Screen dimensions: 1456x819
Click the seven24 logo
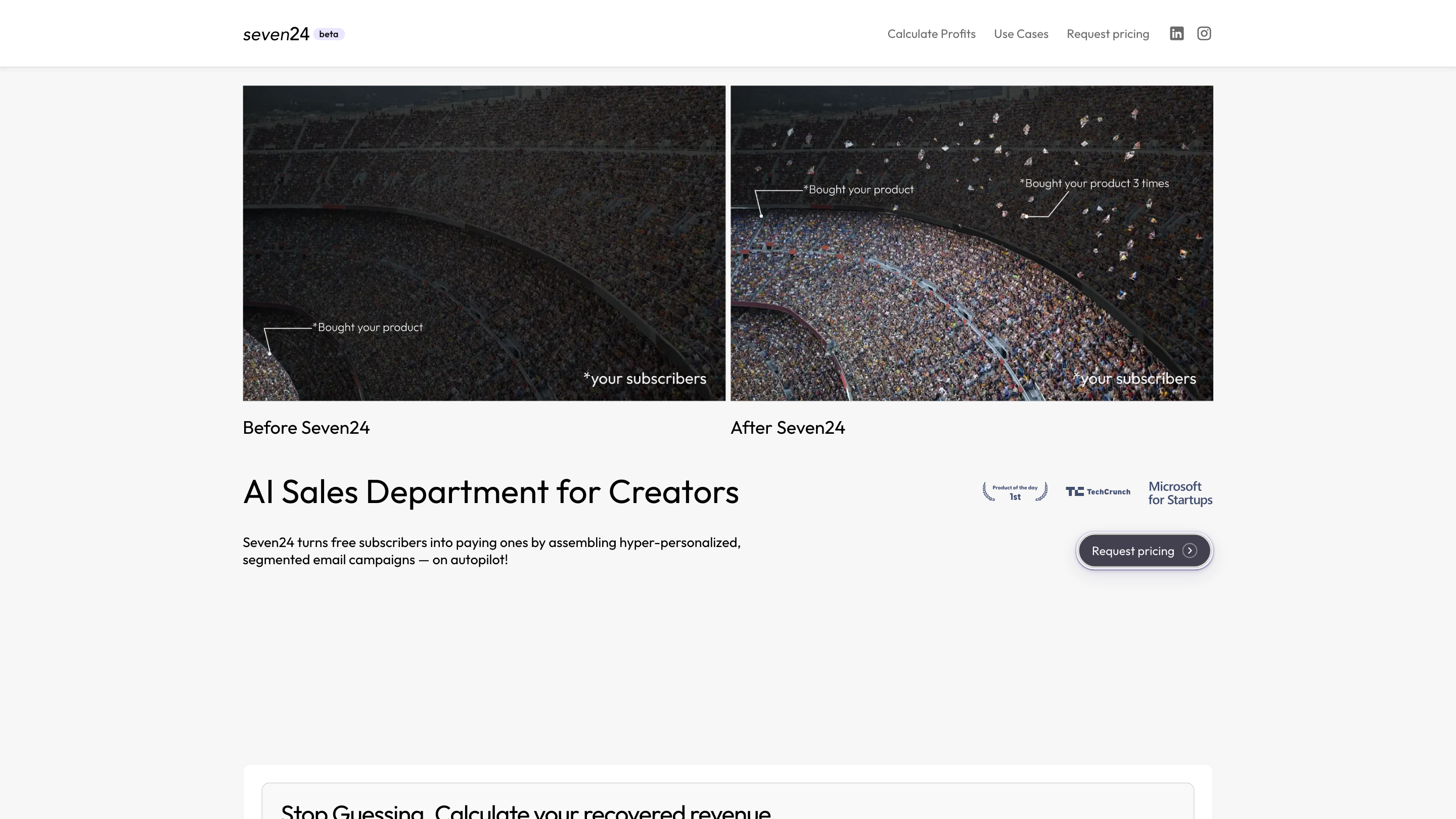276,34
